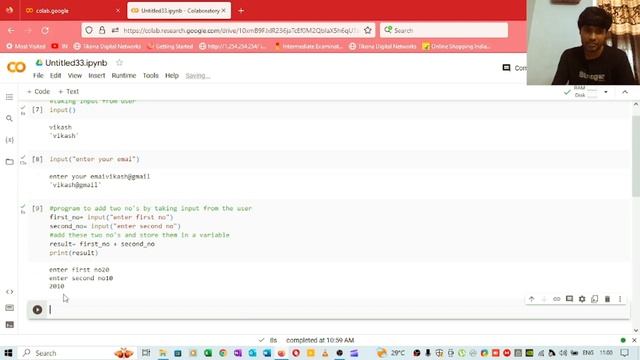Open a new browser tab
This screenshot has width=640, height=360.
[241, 11]
